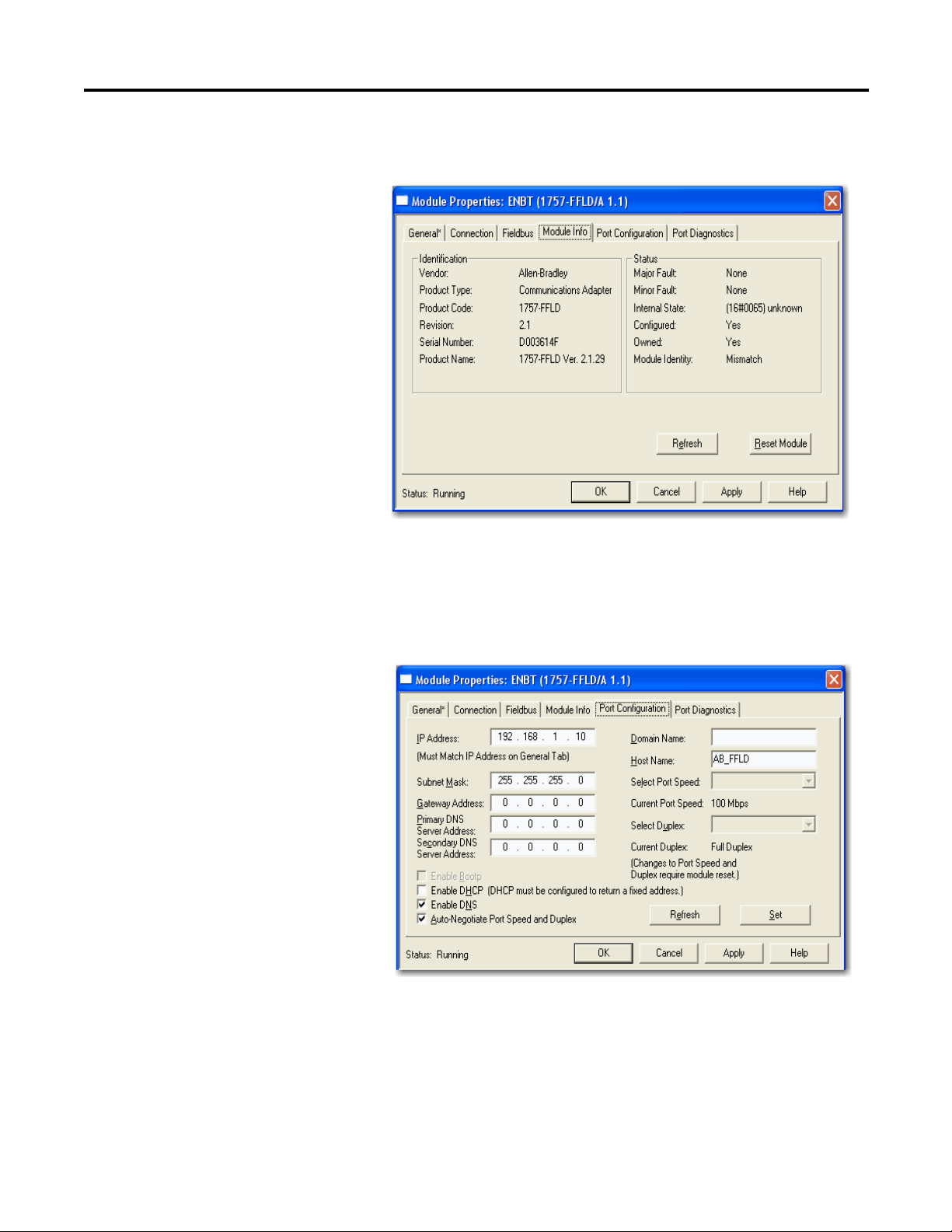Open Port Configuration tab in upper dialog

coord(629,233)
